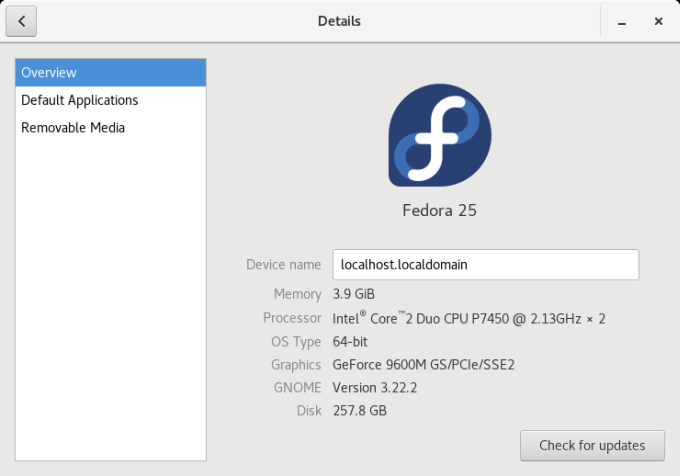Click the Details window title
Image resolution: width=680 pixels, height=476 pixels.
coord(339,21)
